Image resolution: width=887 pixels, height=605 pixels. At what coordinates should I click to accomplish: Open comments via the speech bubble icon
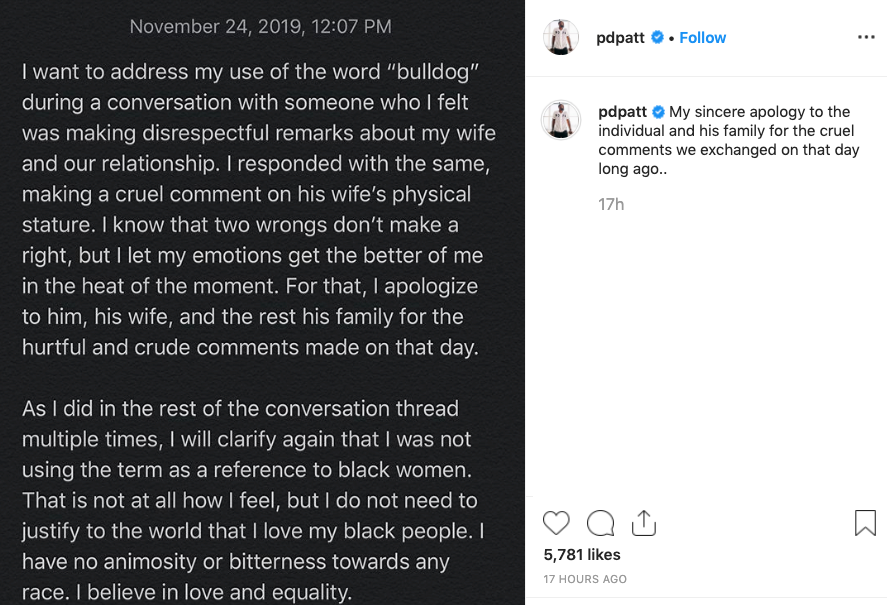coord(600,523)
